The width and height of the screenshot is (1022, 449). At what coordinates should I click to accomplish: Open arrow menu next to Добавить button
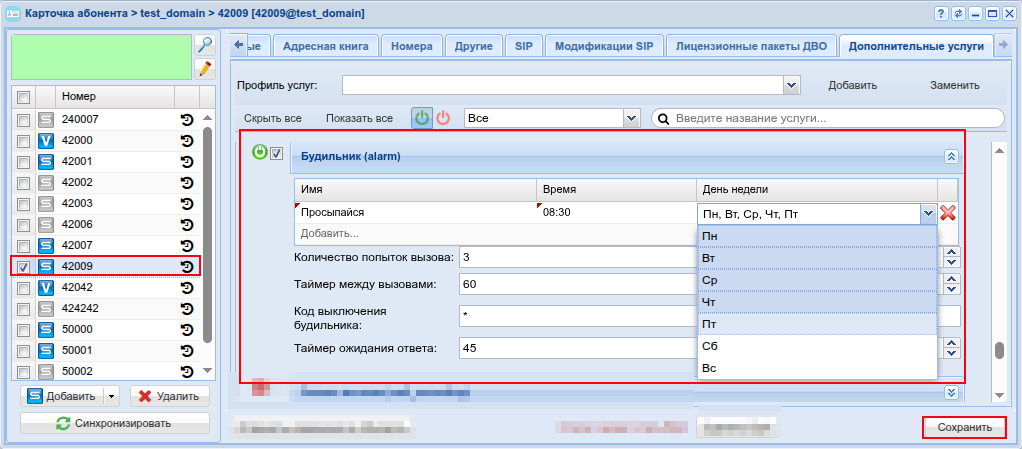[111, 396]
